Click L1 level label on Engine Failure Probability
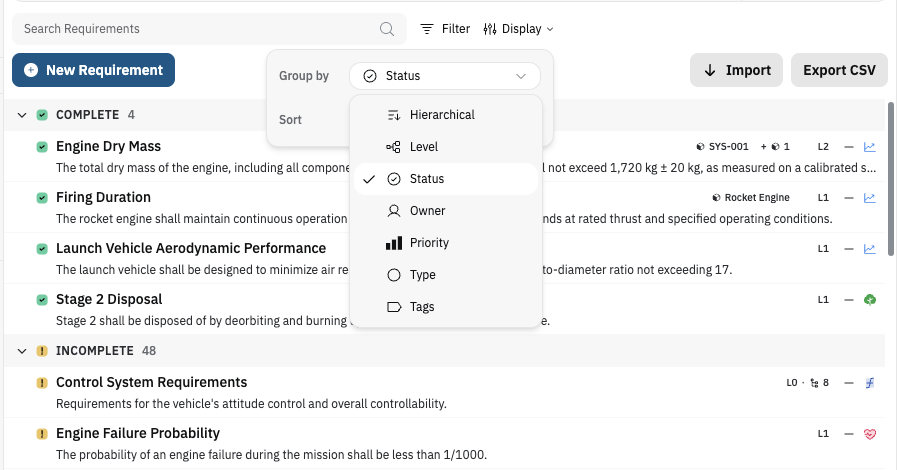Image resolution: width=897 pixels, height=470 pixels. (x=823, y=434)
